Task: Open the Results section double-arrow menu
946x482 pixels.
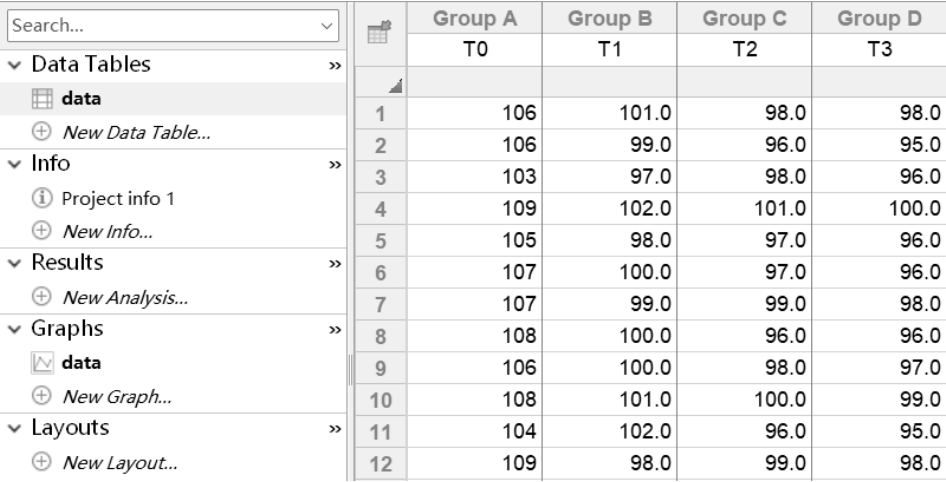Action: click(333, 264)
